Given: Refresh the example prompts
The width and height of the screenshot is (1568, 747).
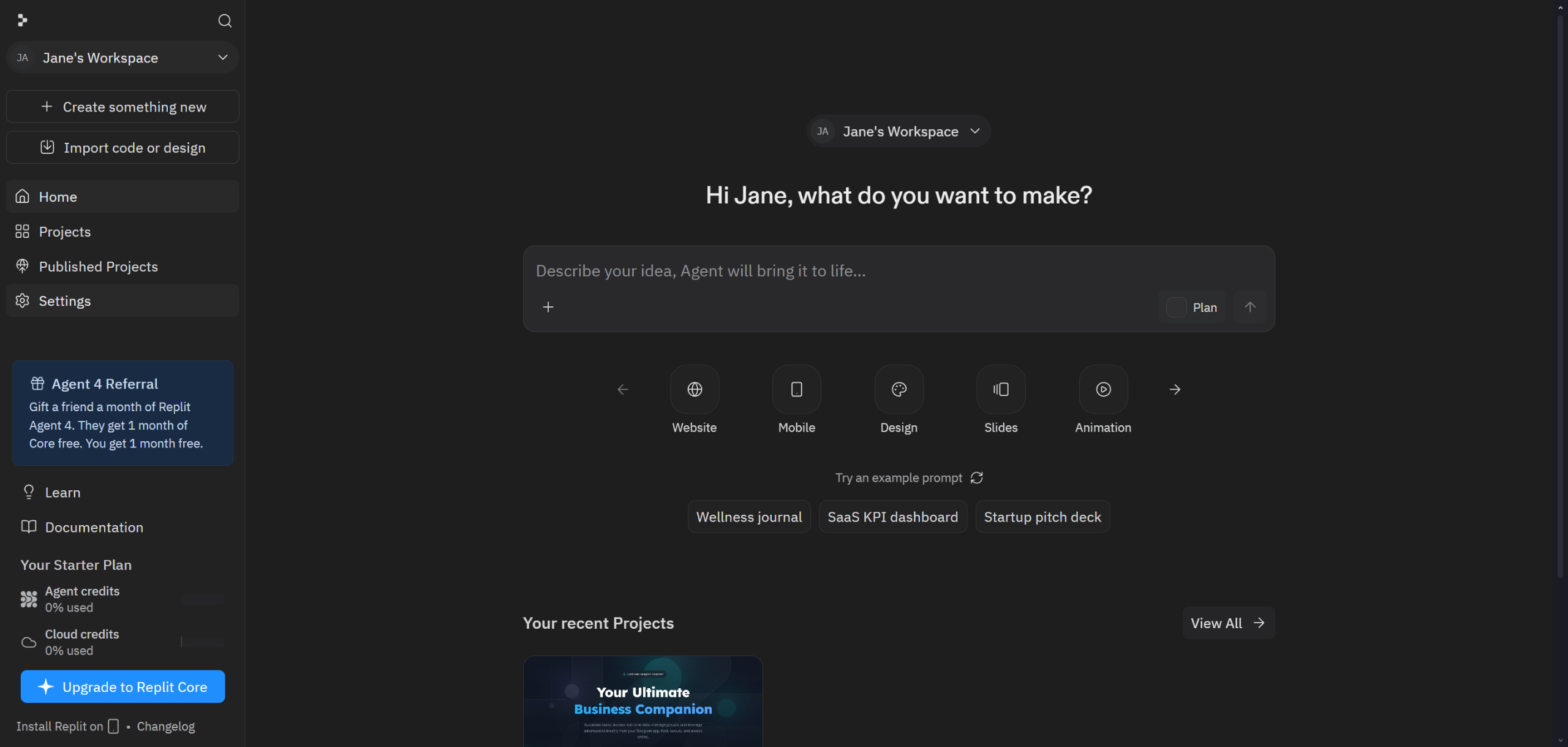Looking at the screenshot, I should (977, 477).
